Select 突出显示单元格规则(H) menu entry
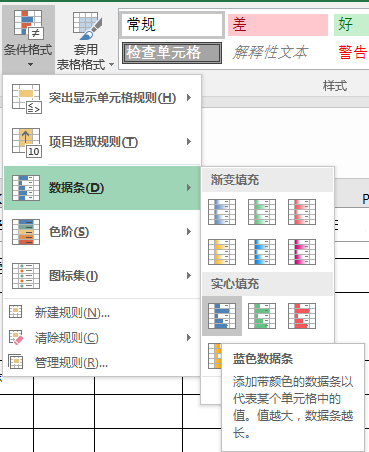369x452 pixels. (102, 98)
